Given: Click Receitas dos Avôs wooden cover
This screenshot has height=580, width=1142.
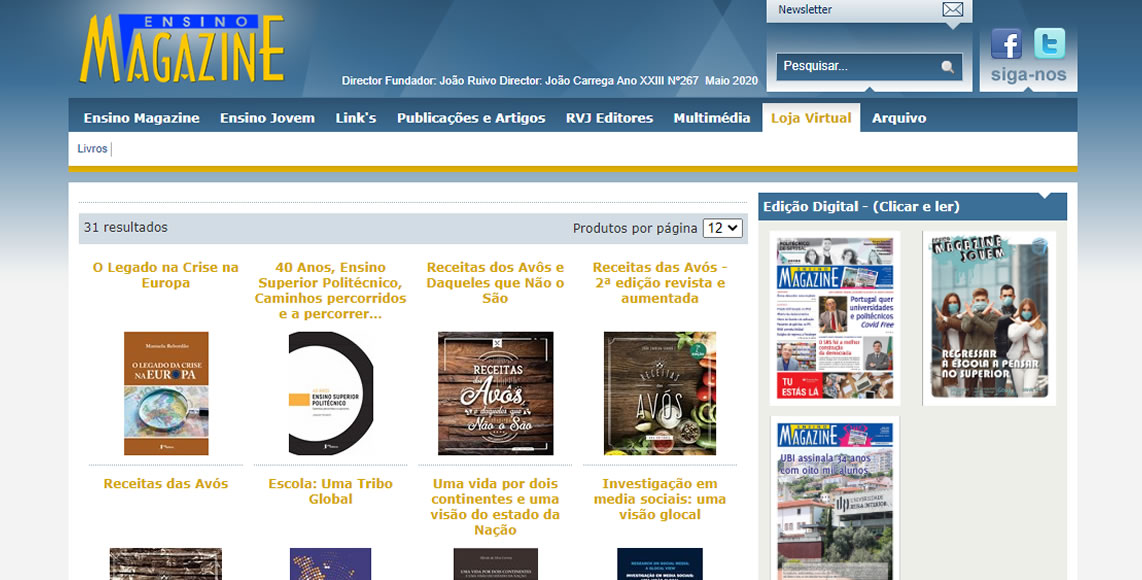Looking at the screenshot, I should click(x=495, y=393).
